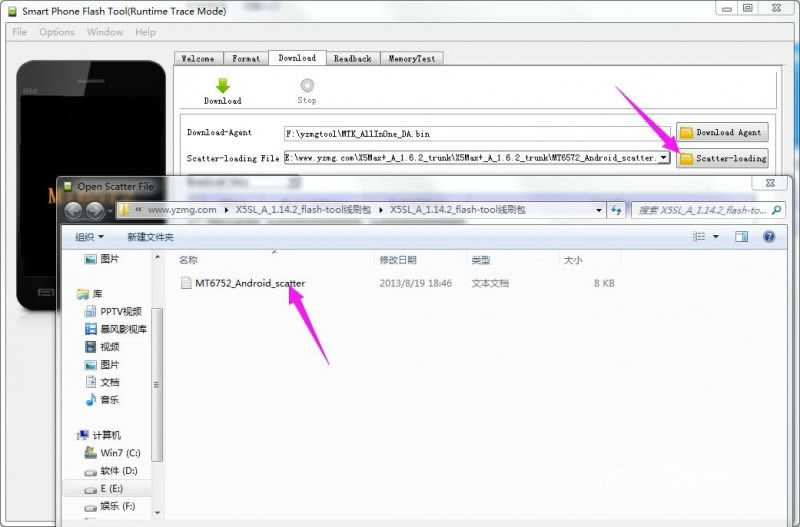Image resolution: width=800 pixels, height=527 pixels.
Task: Click the Forward arrow in Open Scatter File dialog
Action: (x=95, y=210)
